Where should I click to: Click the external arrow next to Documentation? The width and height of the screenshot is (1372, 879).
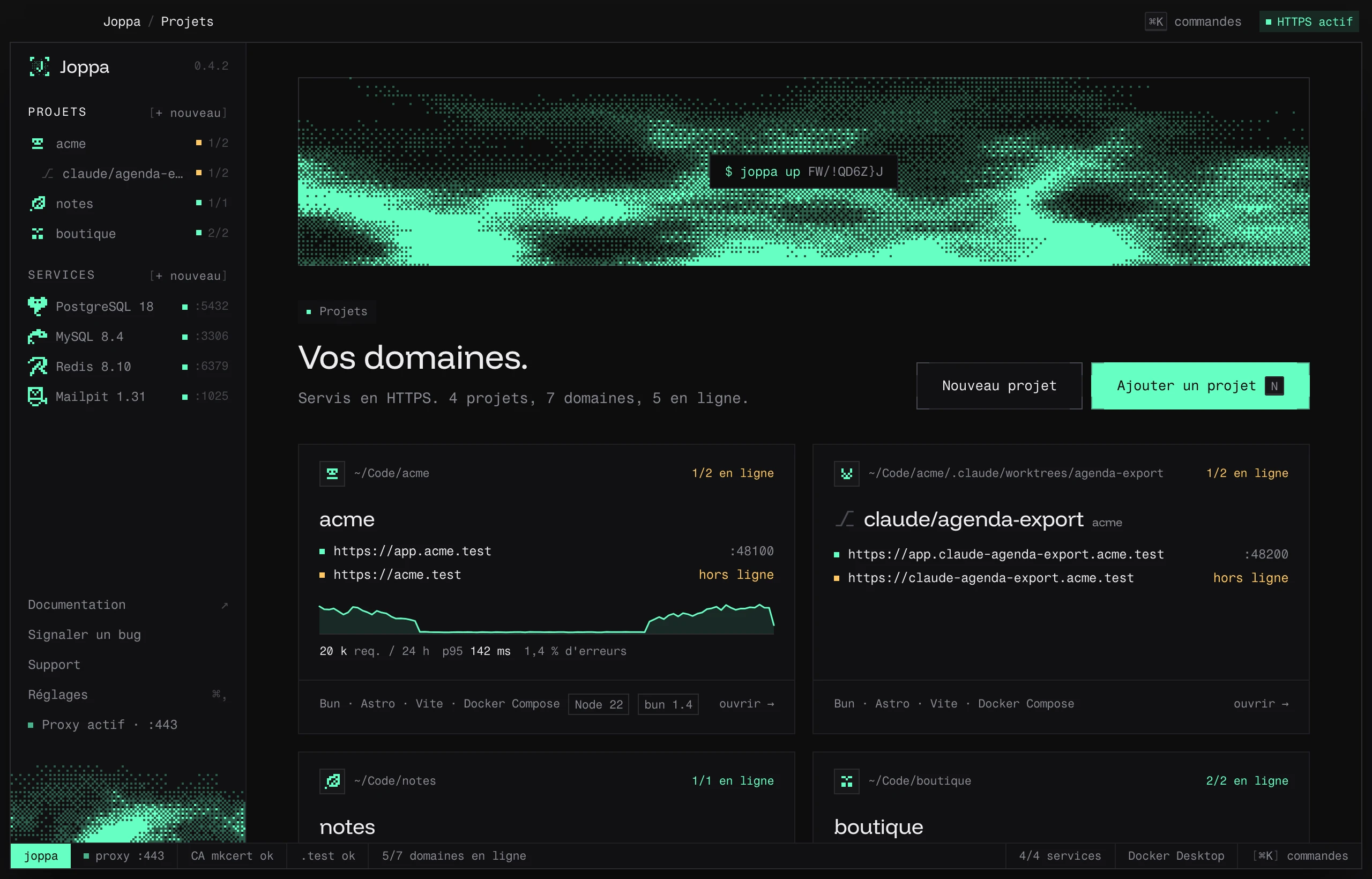225,606
